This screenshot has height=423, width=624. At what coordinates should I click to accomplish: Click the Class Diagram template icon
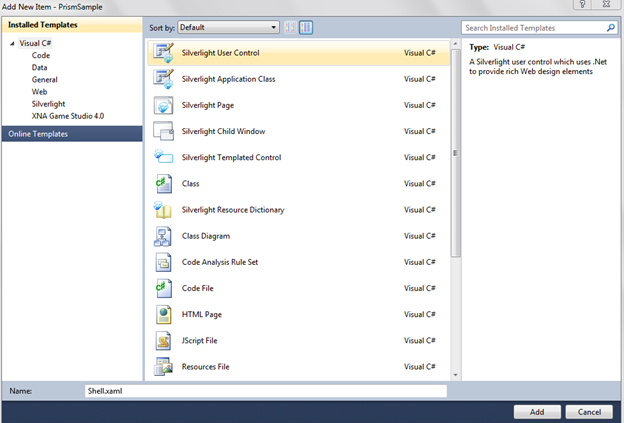pyautogui.click(x=163, y=236)
